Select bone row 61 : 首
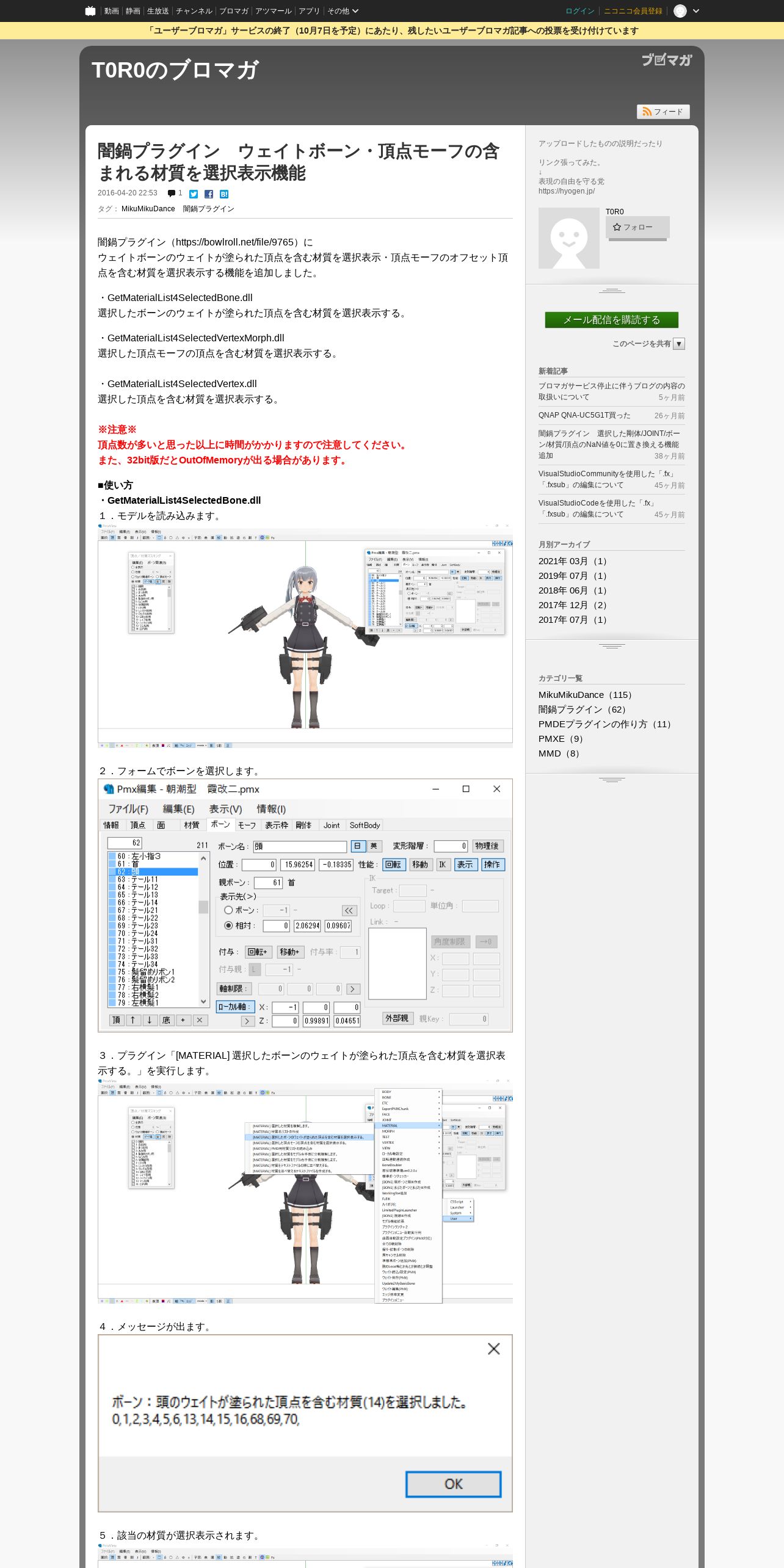This screenshot has height=1568, width=784. (x=153, y=864)
